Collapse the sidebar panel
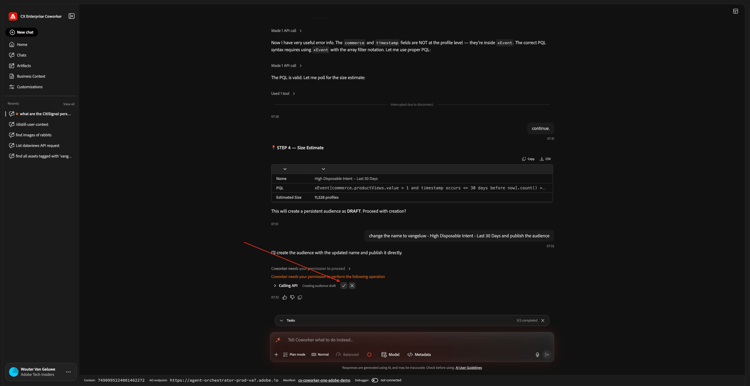 (72, 16)
